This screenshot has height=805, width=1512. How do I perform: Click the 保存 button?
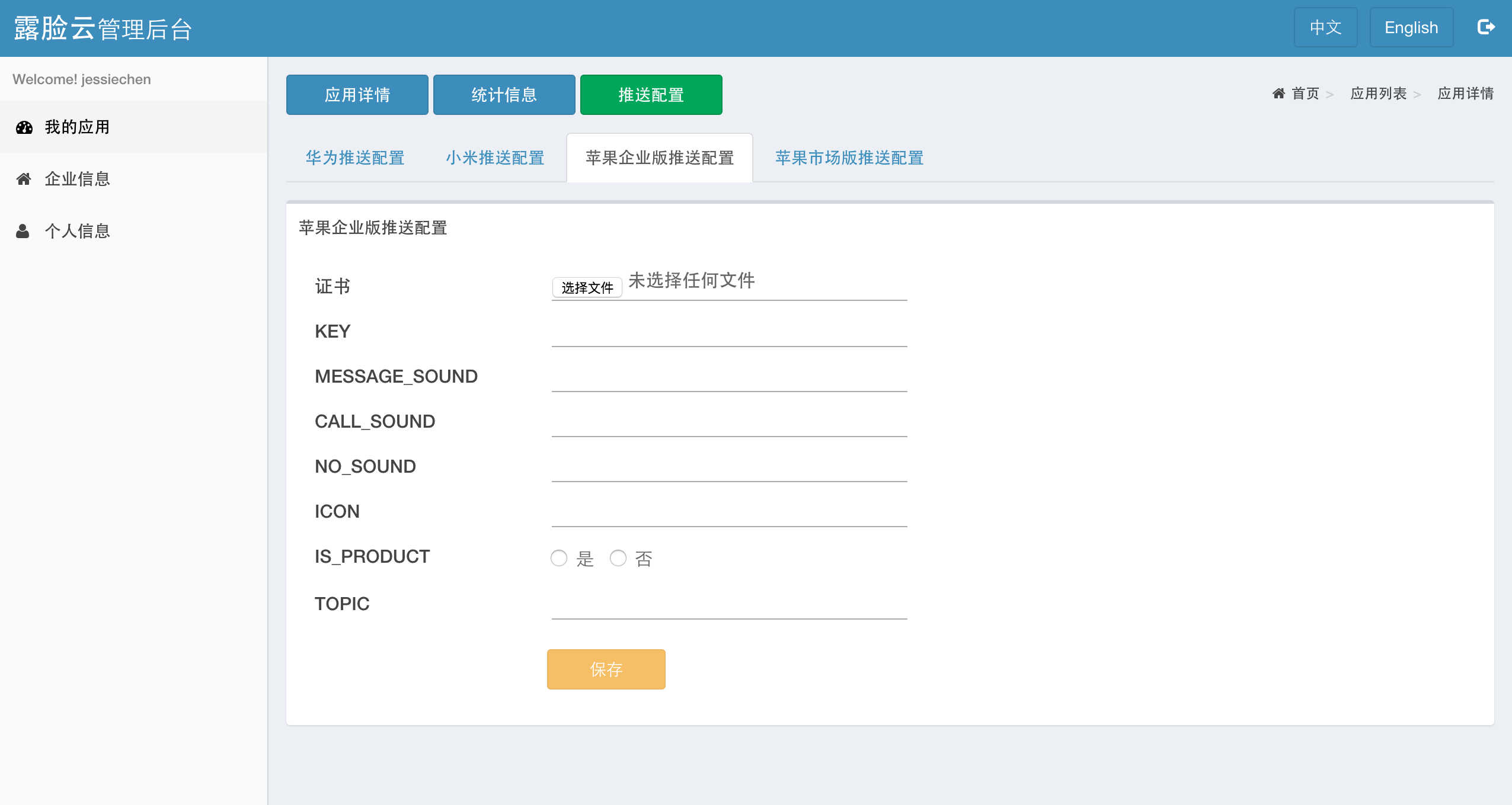click(606, 669)
